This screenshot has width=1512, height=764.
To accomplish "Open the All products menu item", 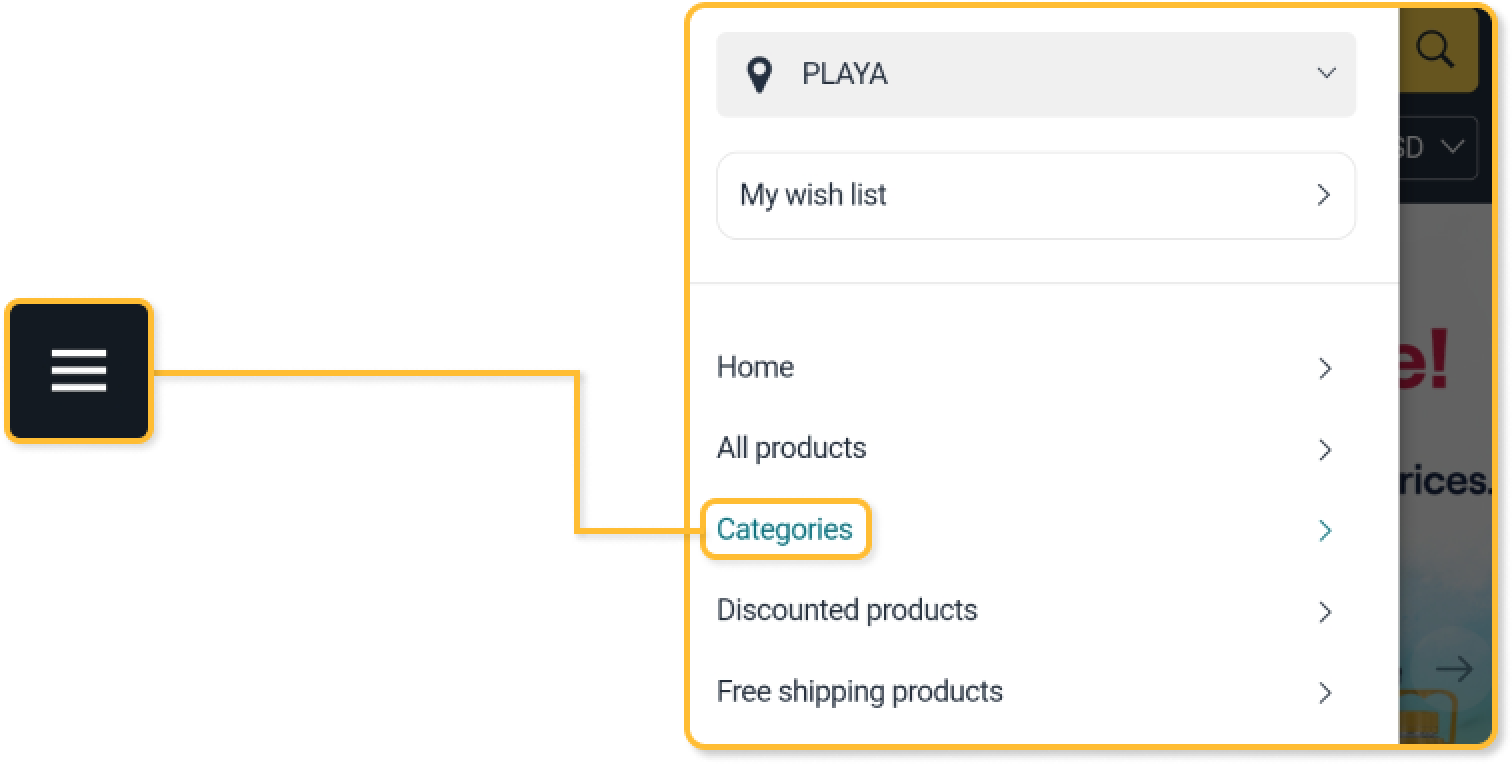I will pos(791,448).
